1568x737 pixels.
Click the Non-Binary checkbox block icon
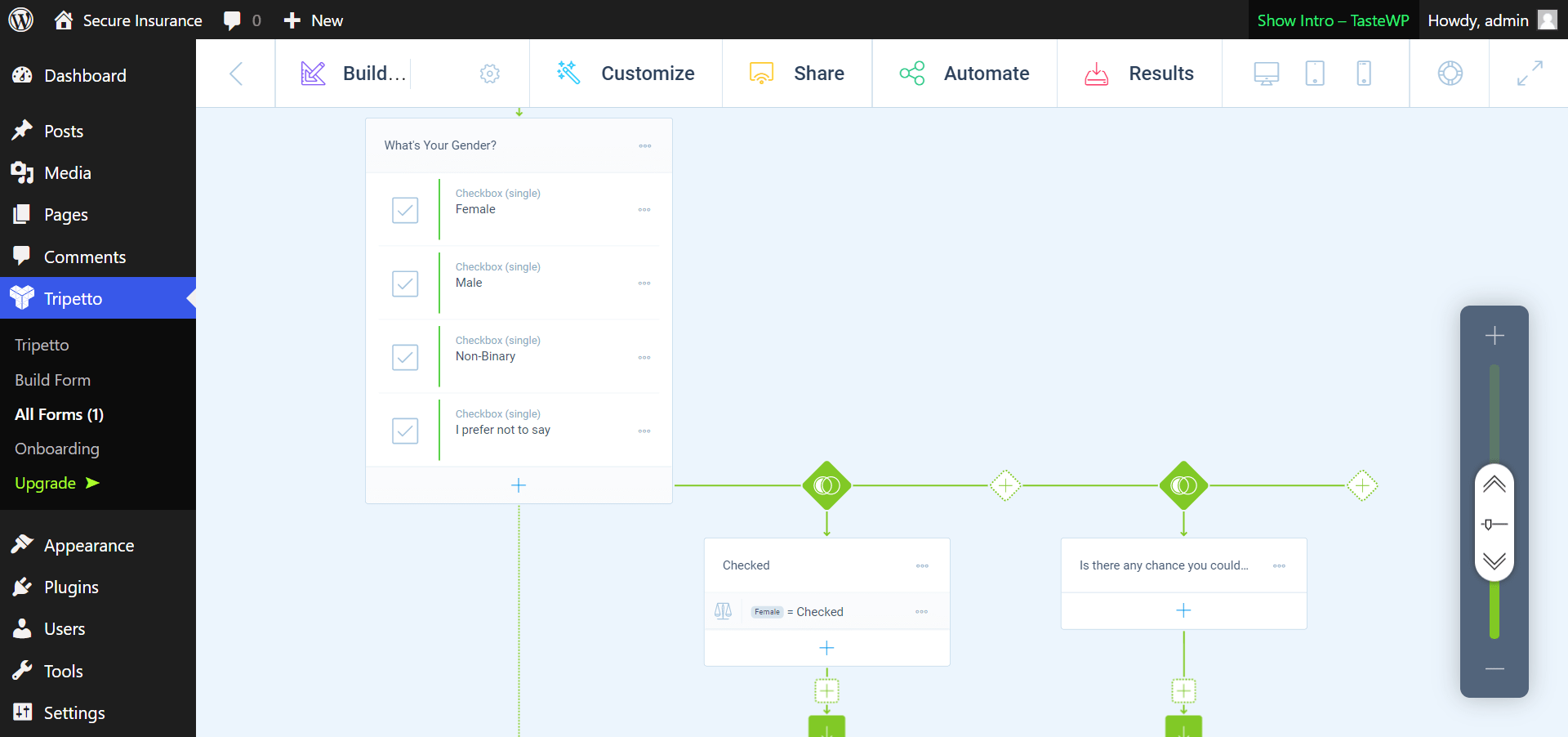tap(405, 357)
